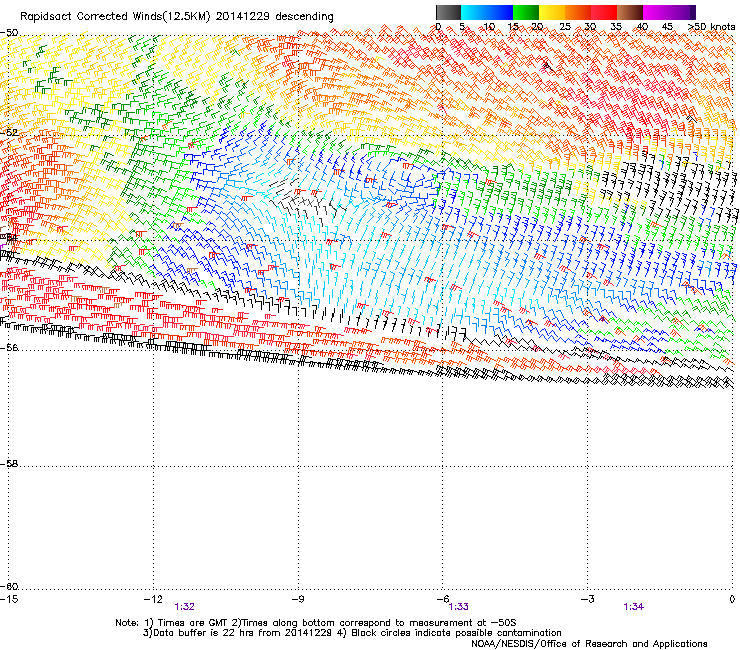The width and height of the screenshot is (740, 650).
Task: Click the '-52' latitude axis label
Action: point(9,133)
